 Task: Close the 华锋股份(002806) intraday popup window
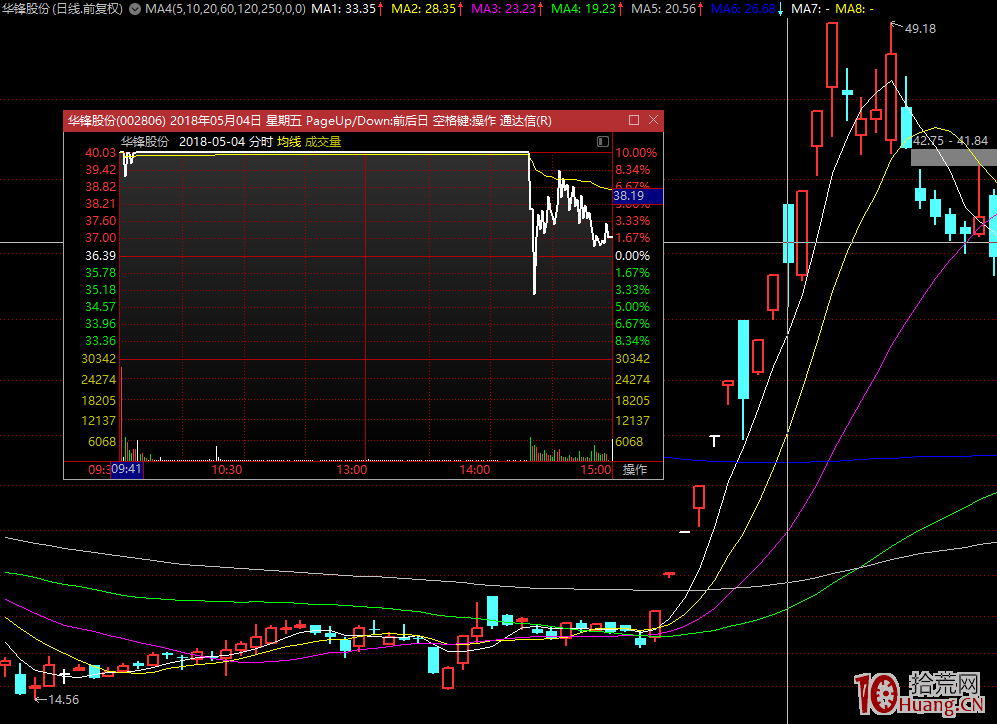(x=653, y=120)
